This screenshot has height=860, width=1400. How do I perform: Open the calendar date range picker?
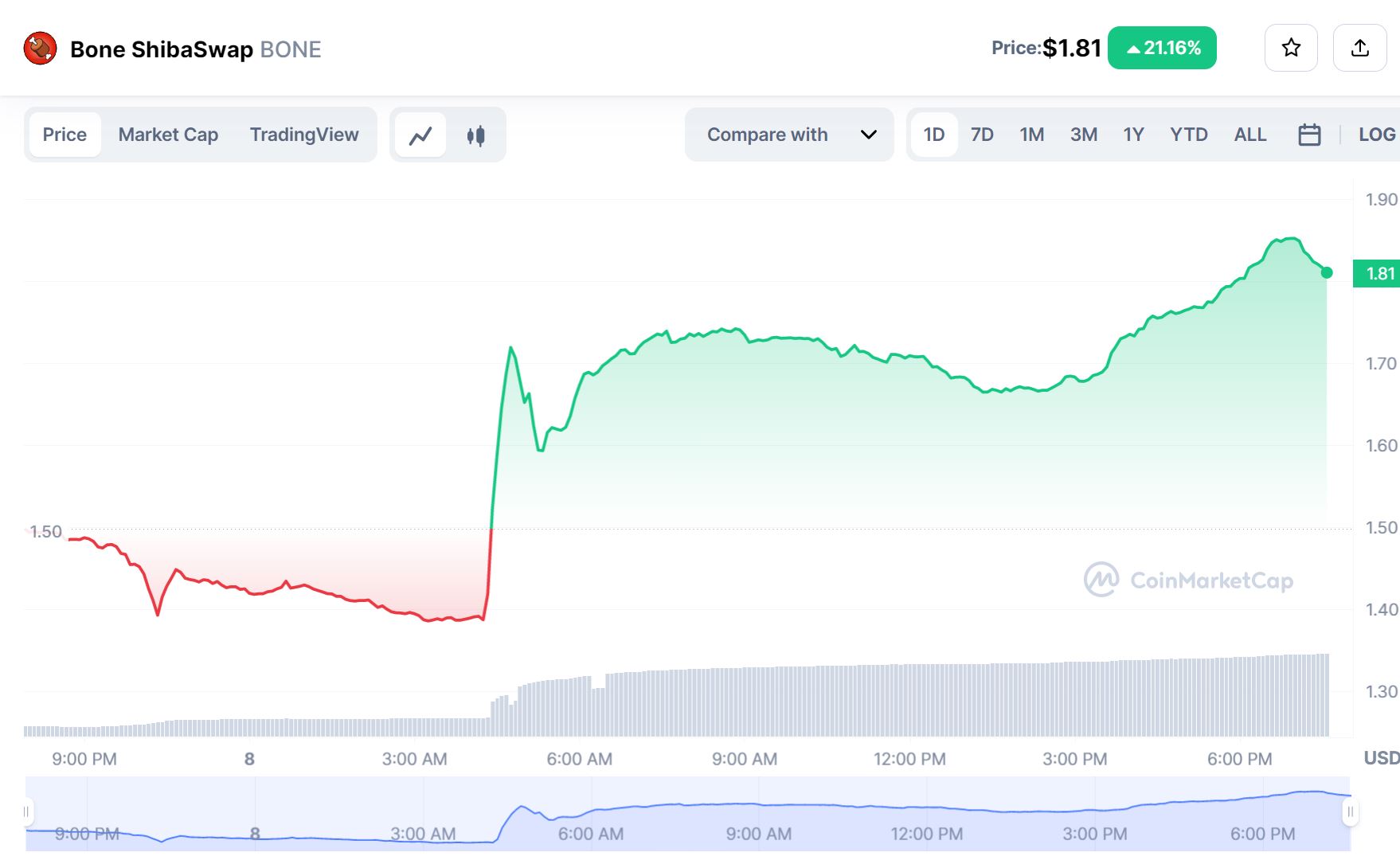pos(1309,135)
